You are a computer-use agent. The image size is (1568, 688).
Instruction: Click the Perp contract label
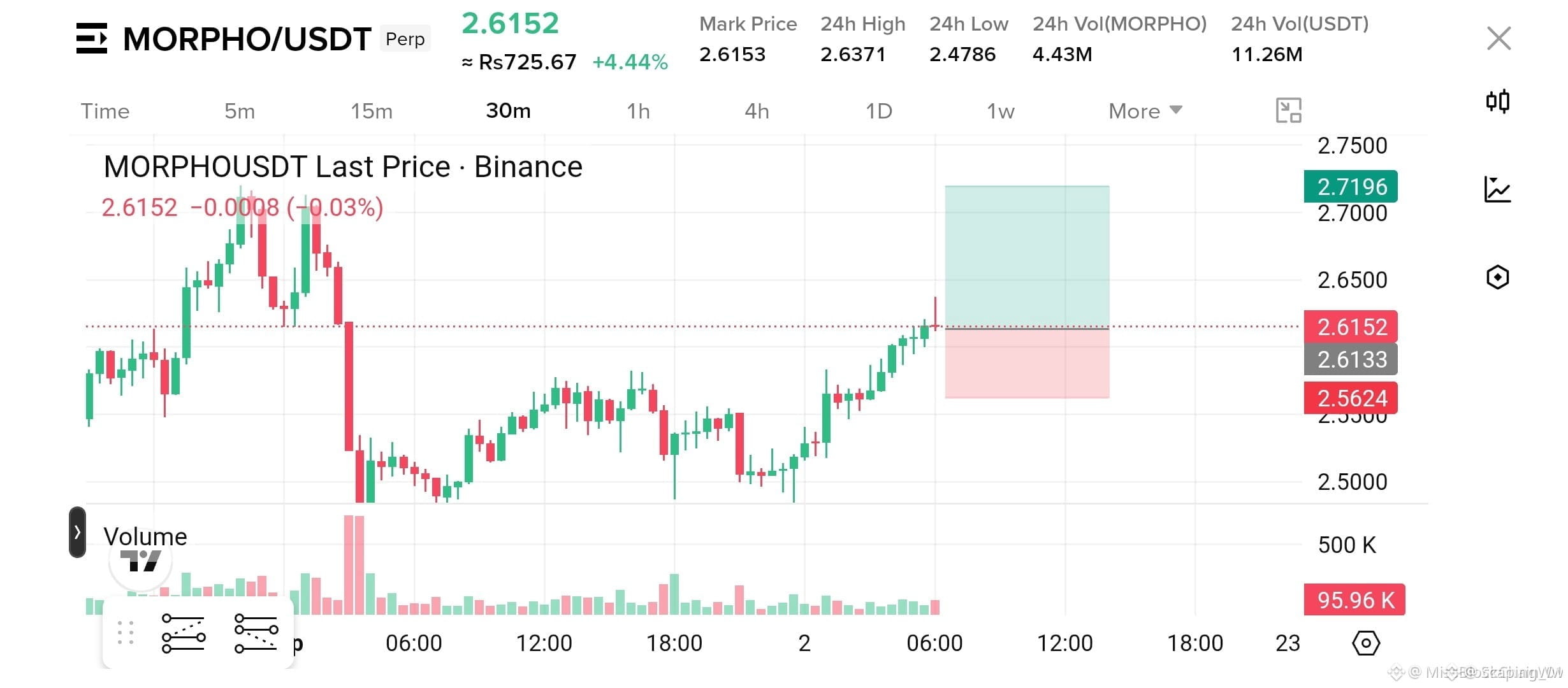(x=405, y=39)
